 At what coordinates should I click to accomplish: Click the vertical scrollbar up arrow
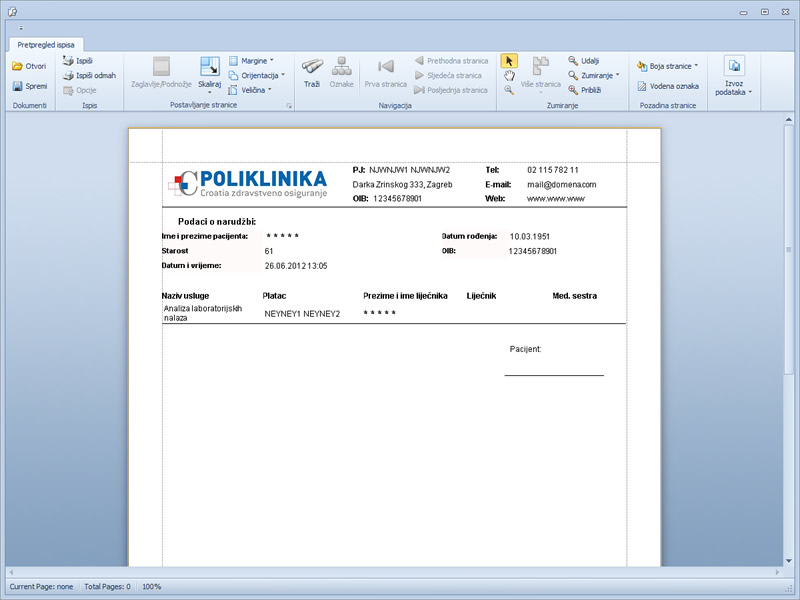tap(789, 120)
